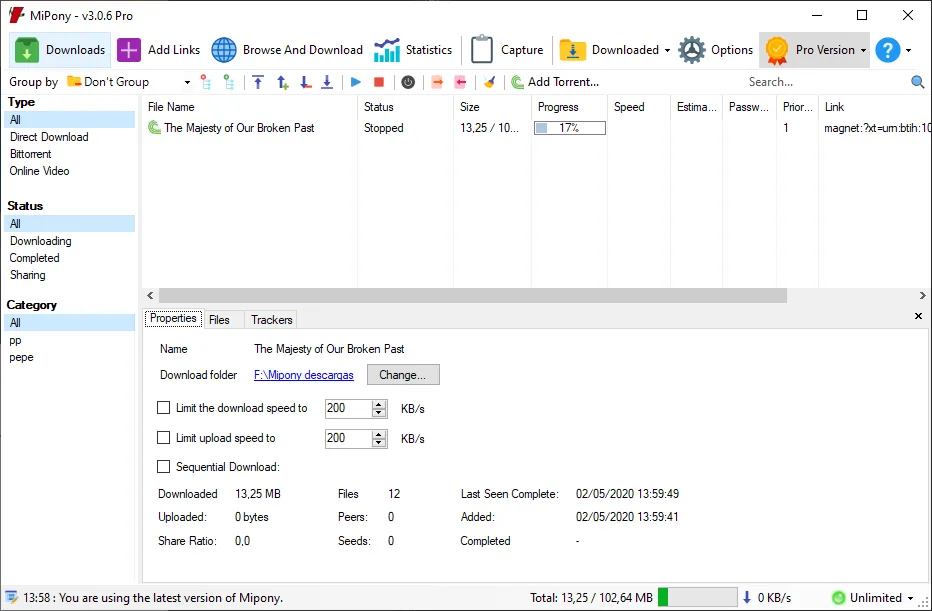
Task: Expand the help menu dropdown arrow
Action: [x=908, y=51]
